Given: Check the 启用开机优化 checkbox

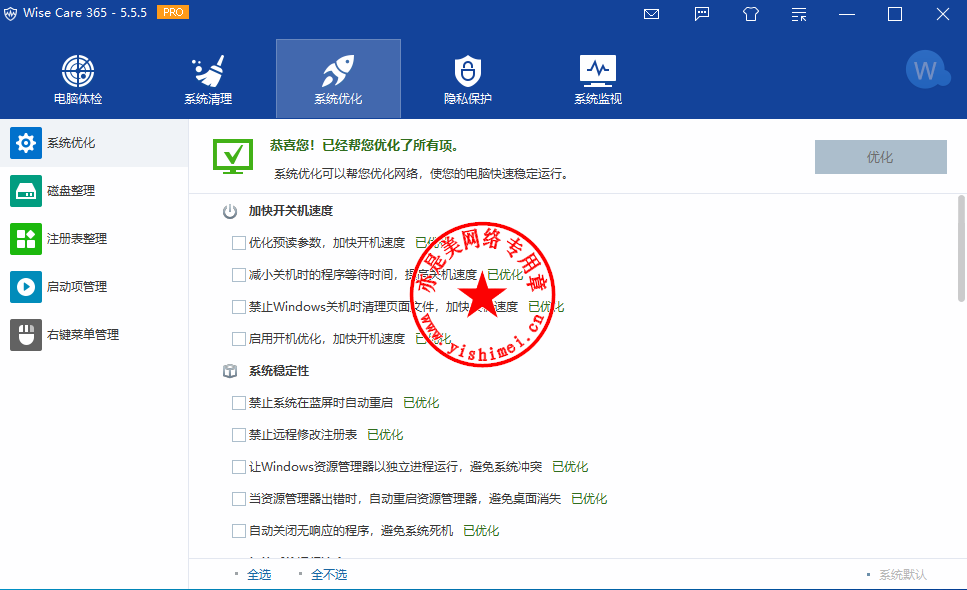Looking at the screenshot, I should coord(239,339).
